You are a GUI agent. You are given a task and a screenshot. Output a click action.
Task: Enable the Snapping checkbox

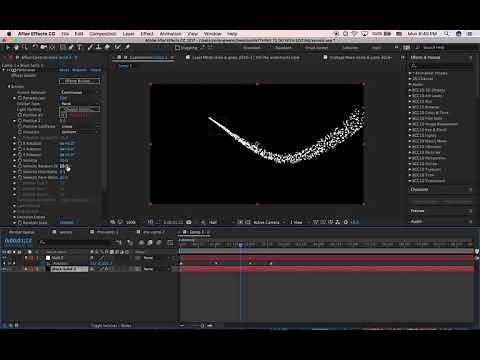pyautogui.click(x=178, y=48)
